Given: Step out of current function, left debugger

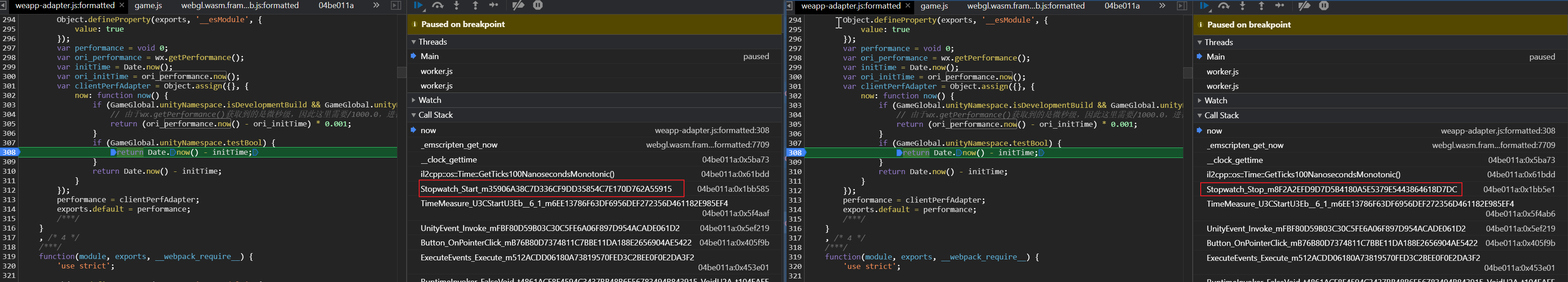Looking at the screenshot, I should point(476,5).
